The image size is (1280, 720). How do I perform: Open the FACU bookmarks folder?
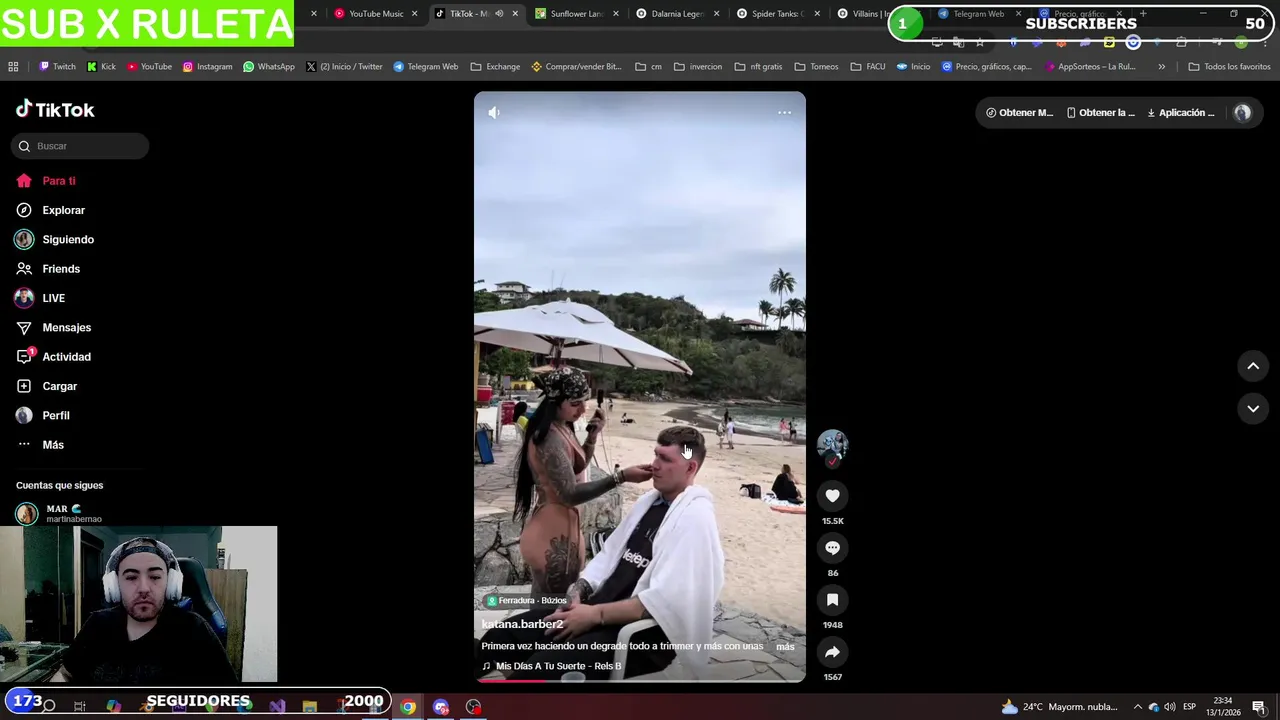coord(868,67)
